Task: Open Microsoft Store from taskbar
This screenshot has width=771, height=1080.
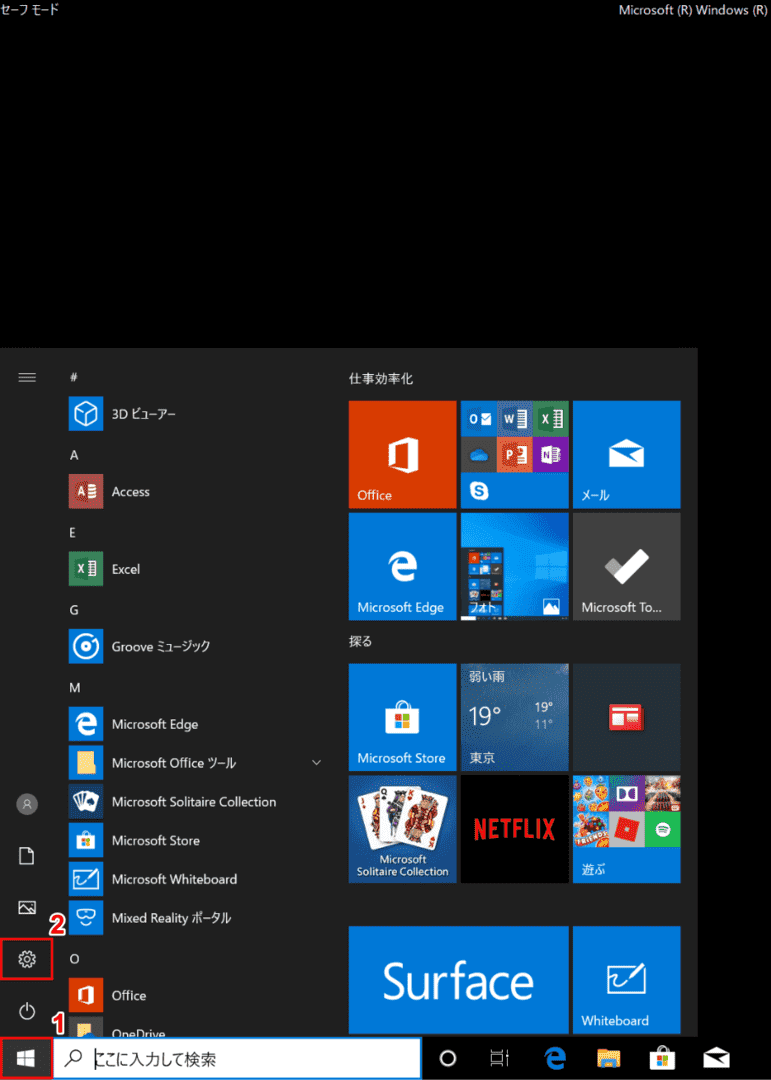Action: point(662,1058)
